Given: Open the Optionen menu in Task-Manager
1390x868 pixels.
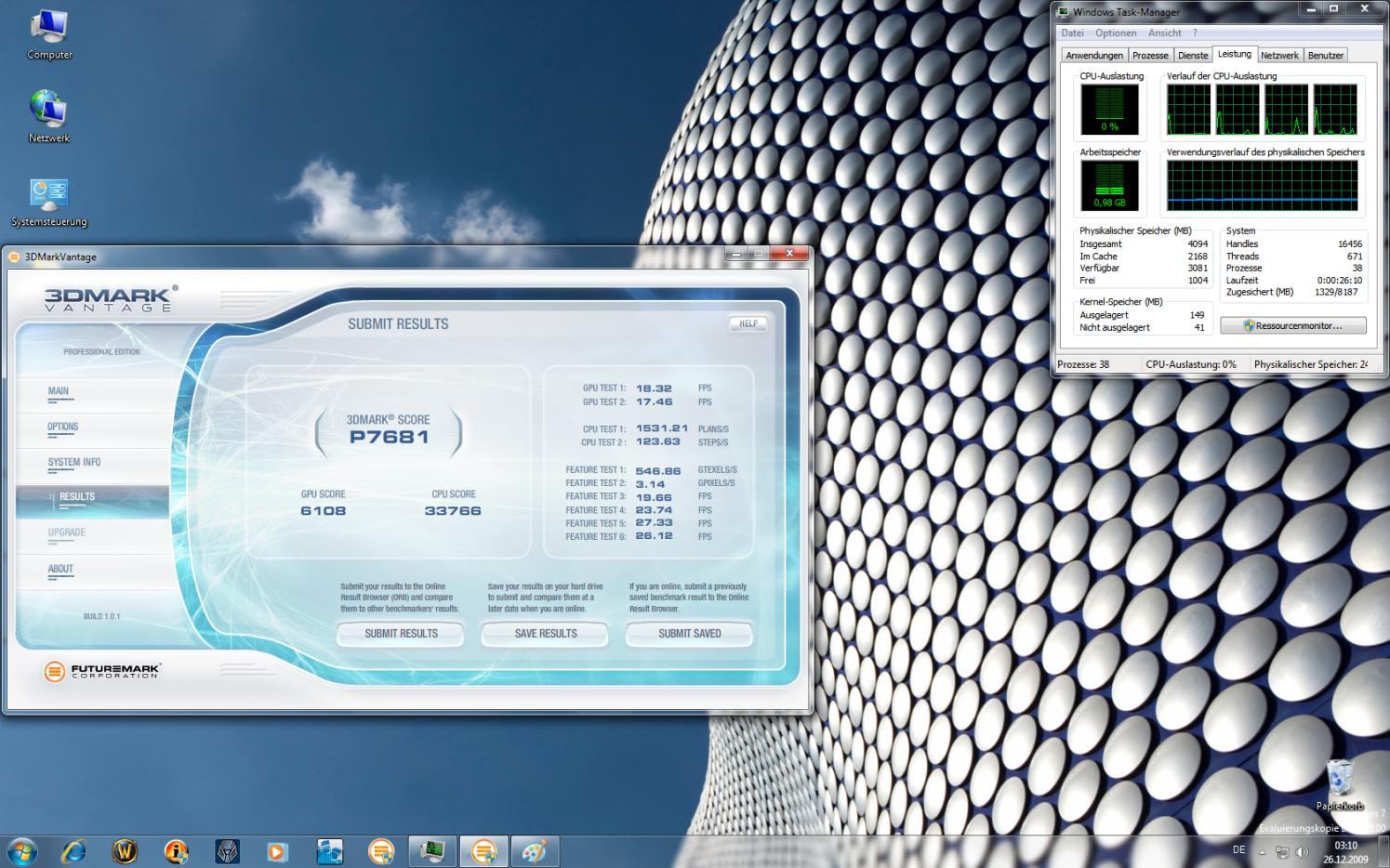Looking at the screenshot, I should point(1116,33).
